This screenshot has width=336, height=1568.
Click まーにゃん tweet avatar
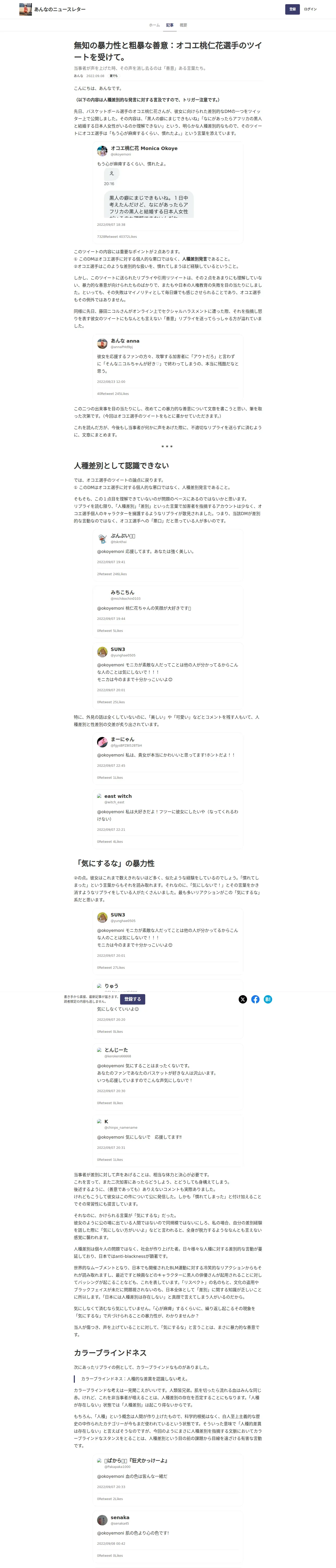102,742
